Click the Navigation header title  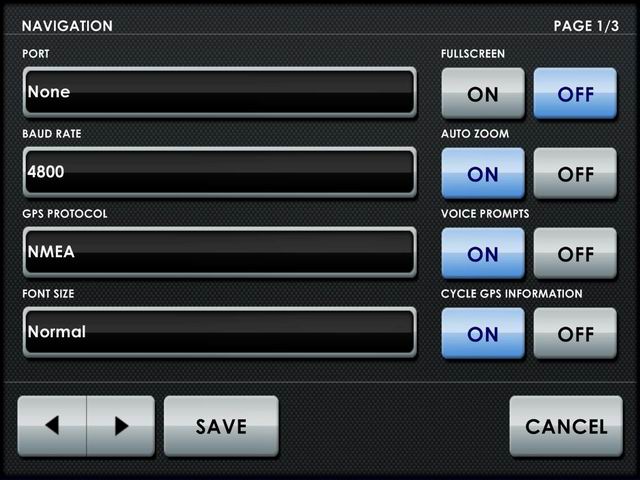[67, 26]
